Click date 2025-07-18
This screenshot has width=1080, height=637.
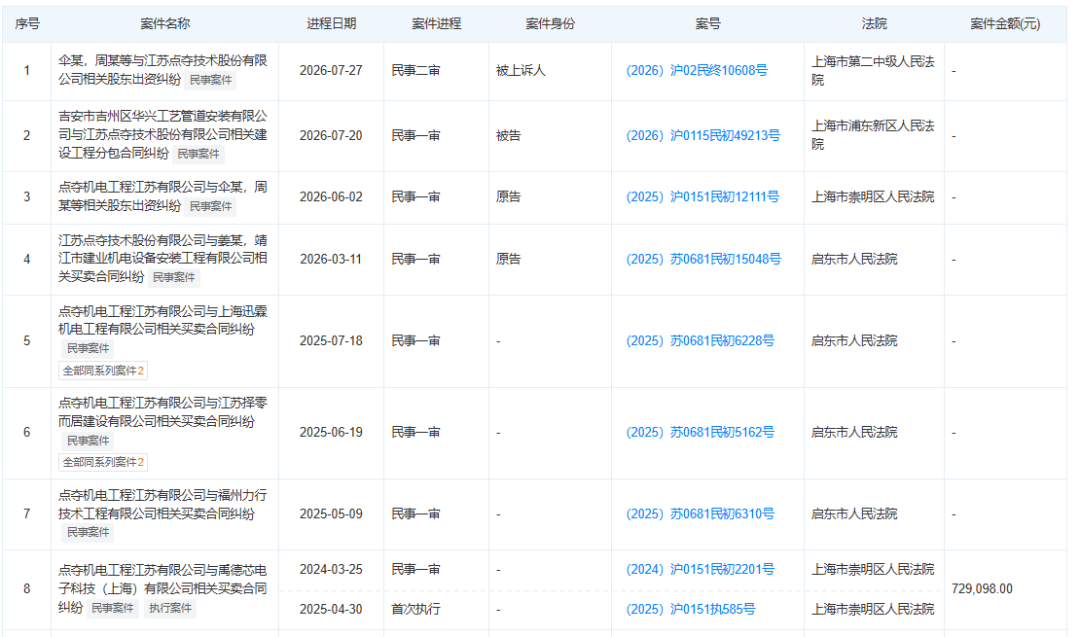tap(331, 341)
